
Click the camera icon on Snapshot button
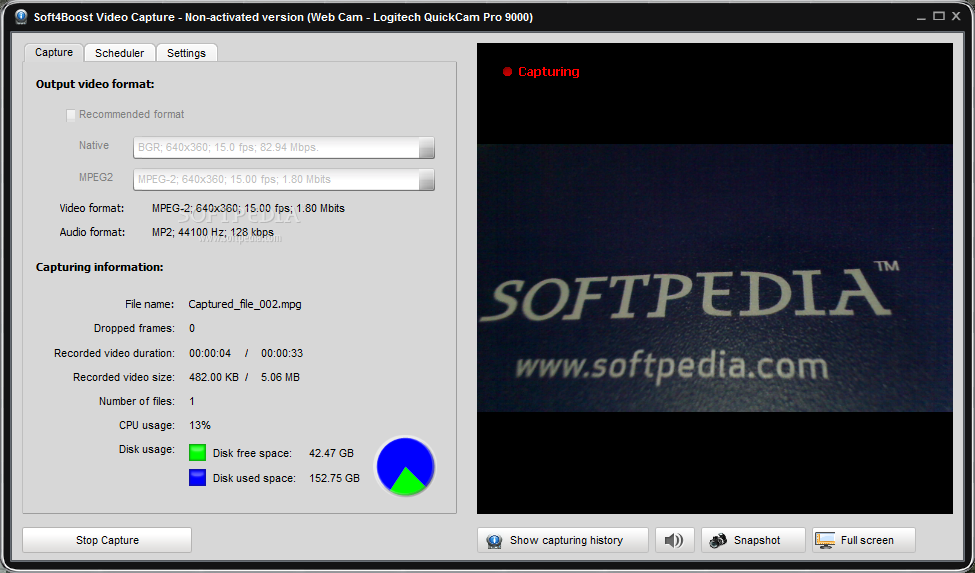pyautogui.click(x=718, y=540)
